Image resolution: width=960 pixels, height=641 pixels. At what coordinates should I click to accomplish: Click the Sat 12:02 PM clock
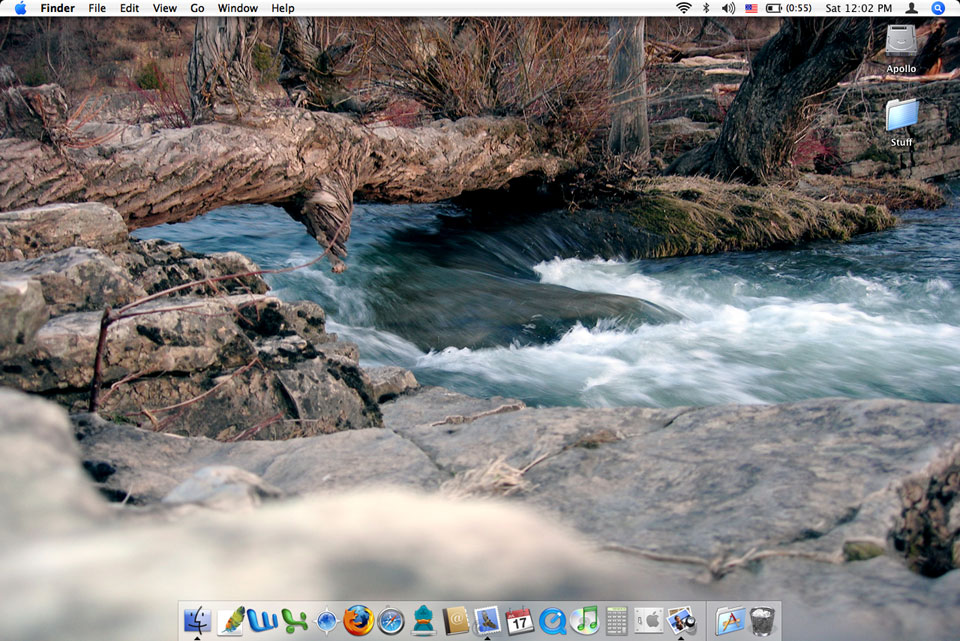[x=858, y=8]
